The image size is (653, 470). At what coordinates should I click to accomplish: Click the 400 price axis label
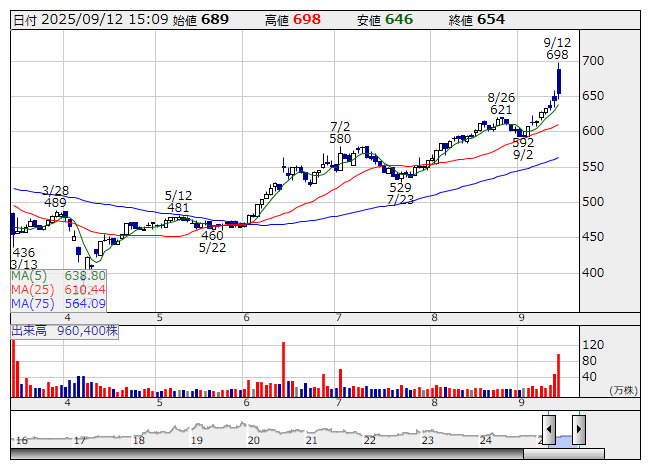click(593, 273)
